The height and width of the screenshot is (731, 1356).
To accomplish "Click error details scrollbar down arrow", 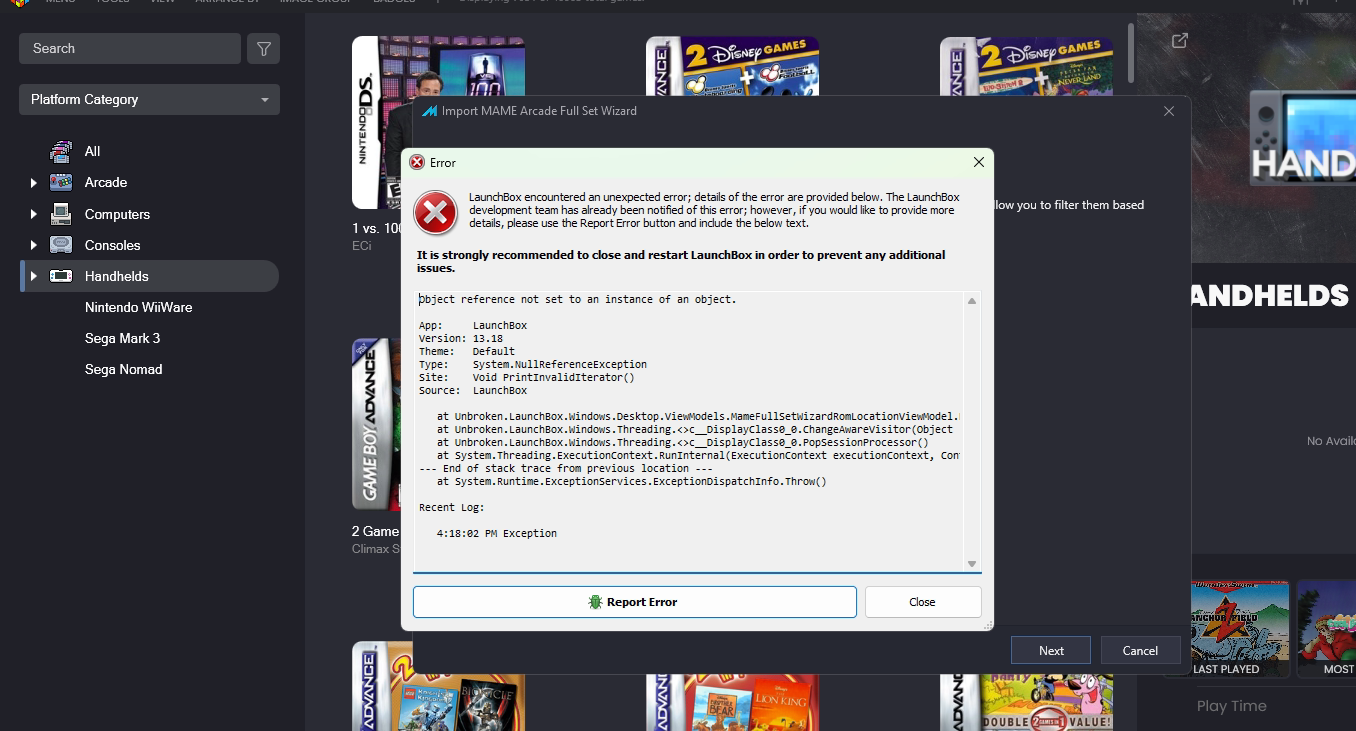I will [x=972, y=563].
